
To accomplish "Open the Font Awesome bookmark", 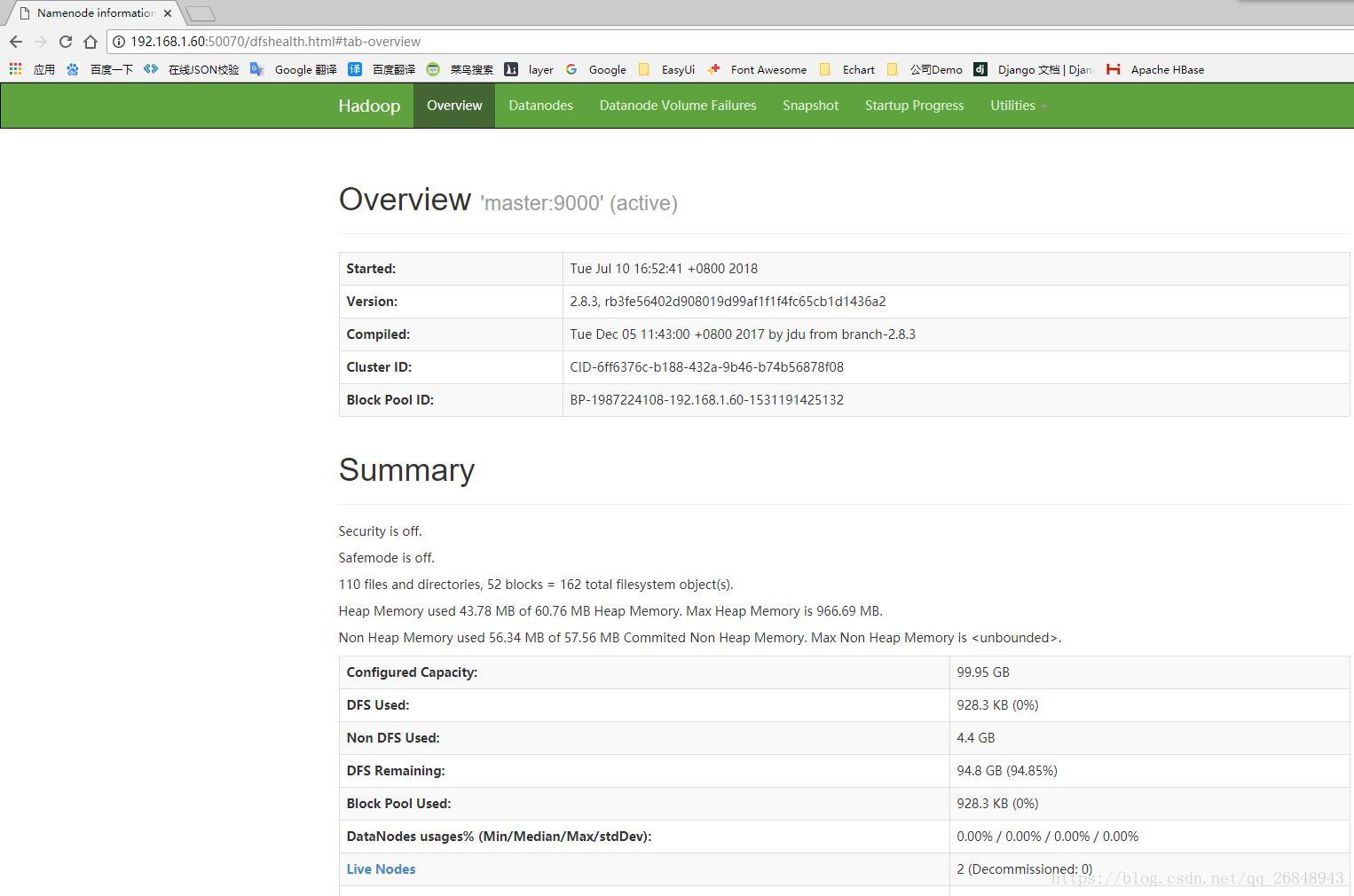I will 758,69.
